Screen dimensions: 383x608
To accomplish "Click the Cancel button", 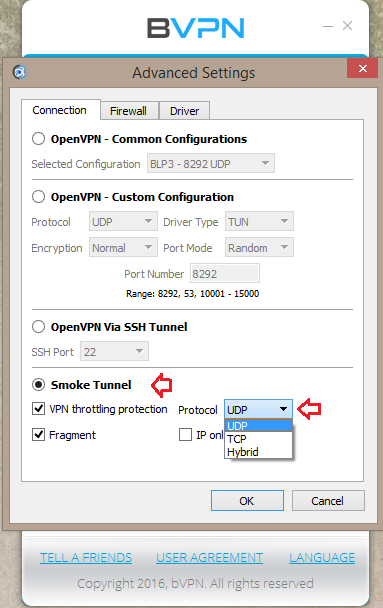I will tap(328, 501).
